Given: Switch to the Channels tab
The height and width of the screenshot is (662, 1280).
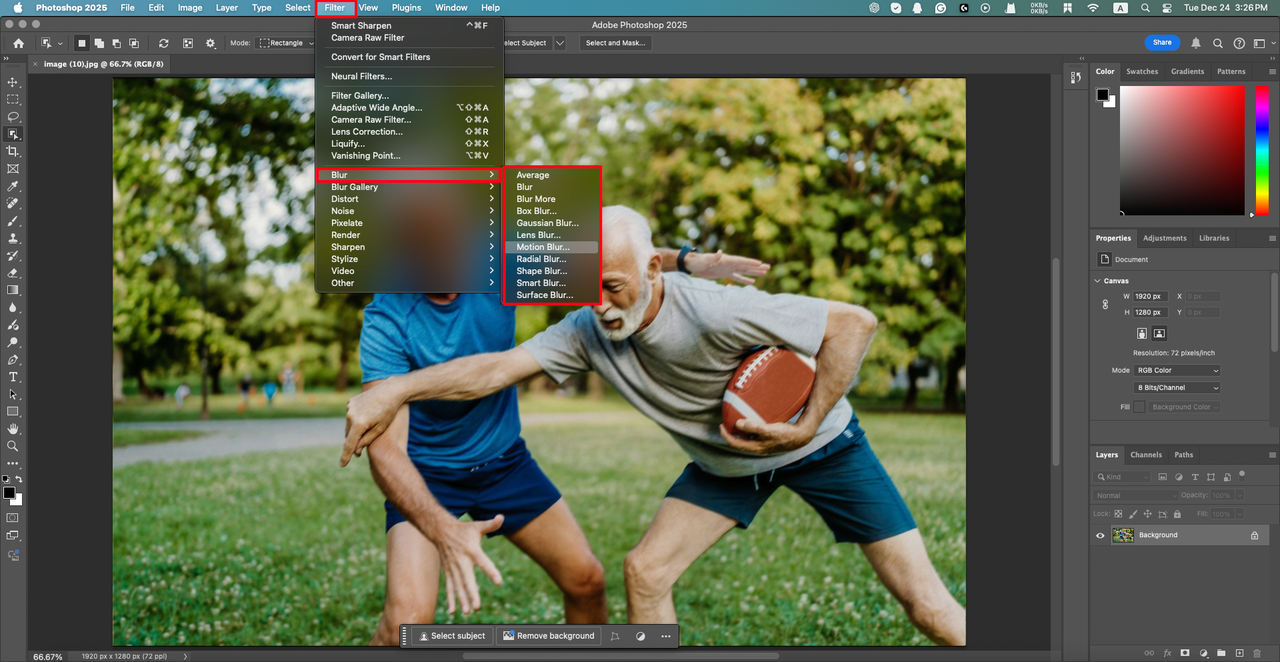Looking at the screenshot, I should point(1146,454).
